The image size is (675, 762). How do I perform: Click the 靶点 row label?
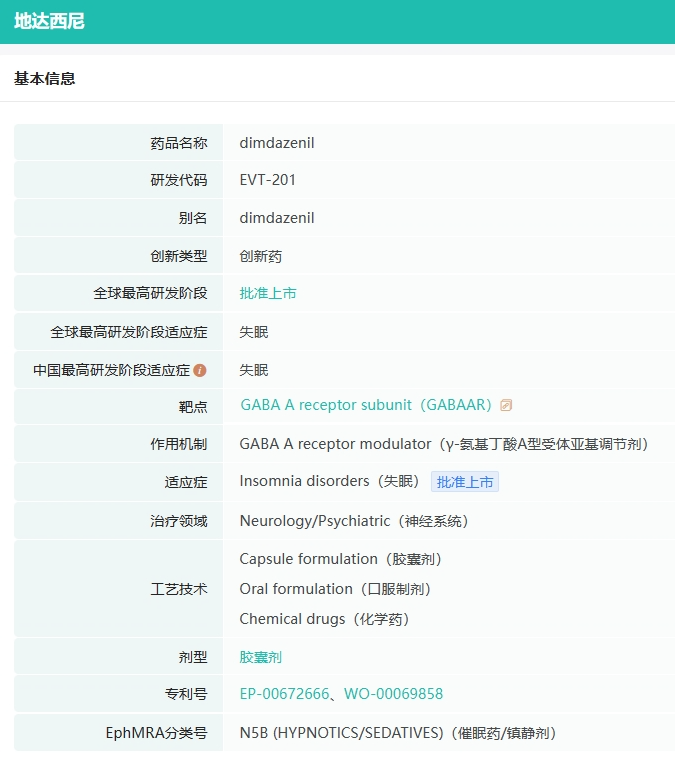click(193, 406)
